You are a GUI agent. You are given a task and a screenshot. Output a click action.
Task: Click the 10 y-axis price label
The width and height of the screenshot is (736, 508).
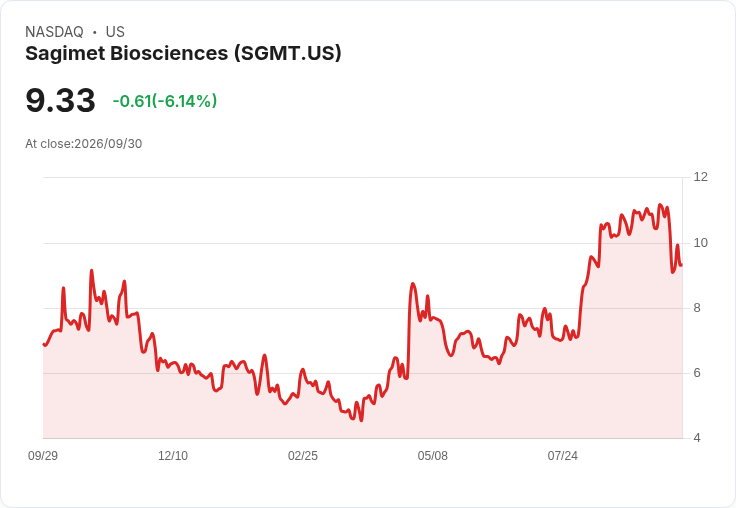[701, 243]
